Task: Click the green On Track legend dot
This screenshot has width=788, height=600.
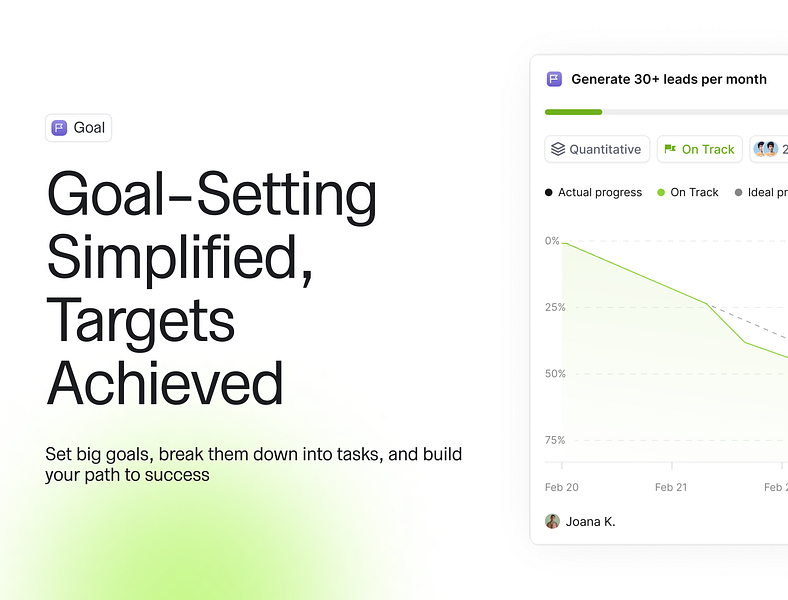Action: point(661,192)
